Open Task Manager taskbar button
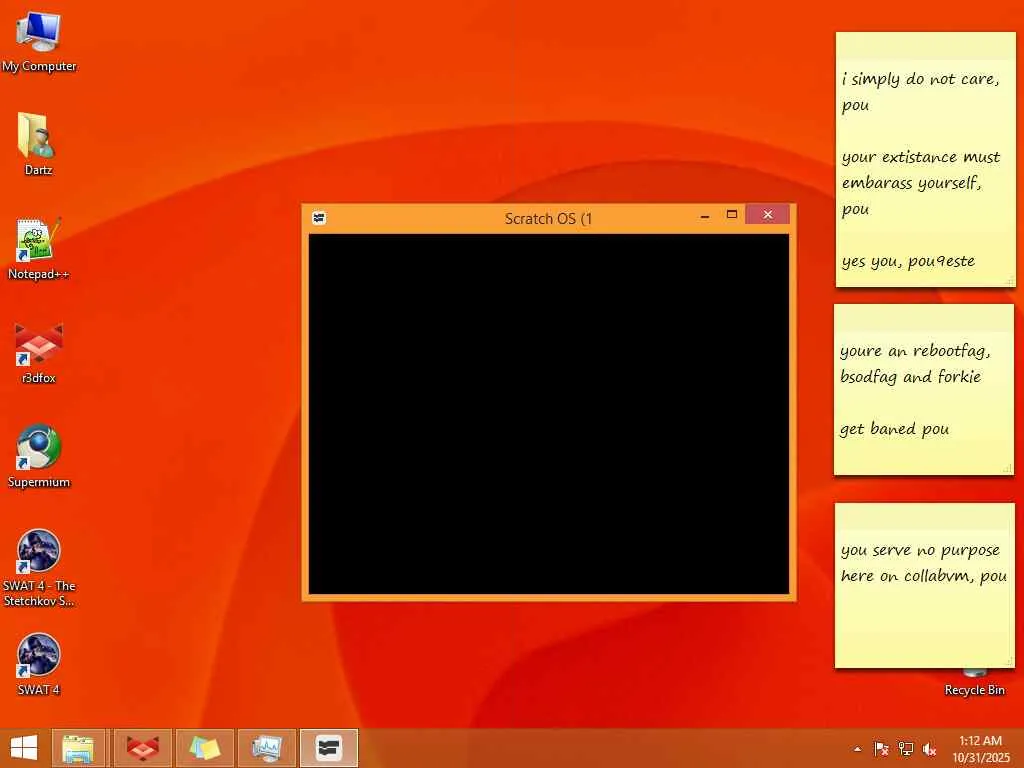The image size is (1024, 768). (x=267, y=748)
